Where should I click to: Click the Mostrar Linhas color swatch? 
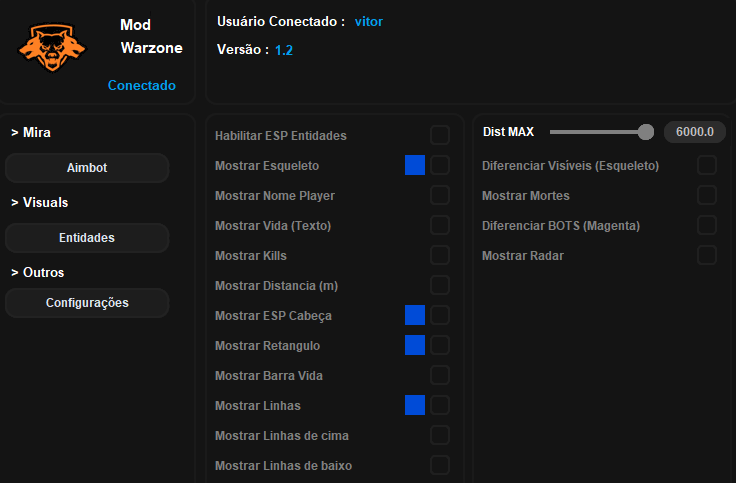(415, 405)
